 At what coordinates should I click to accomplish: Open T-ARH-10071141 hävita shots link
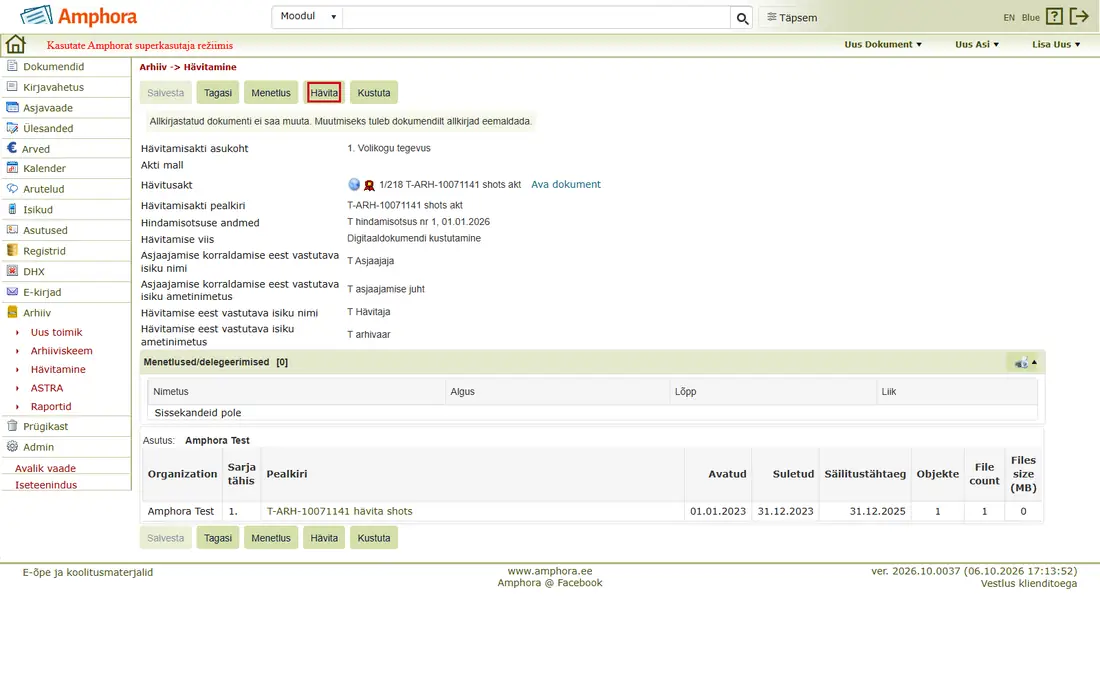340,511
